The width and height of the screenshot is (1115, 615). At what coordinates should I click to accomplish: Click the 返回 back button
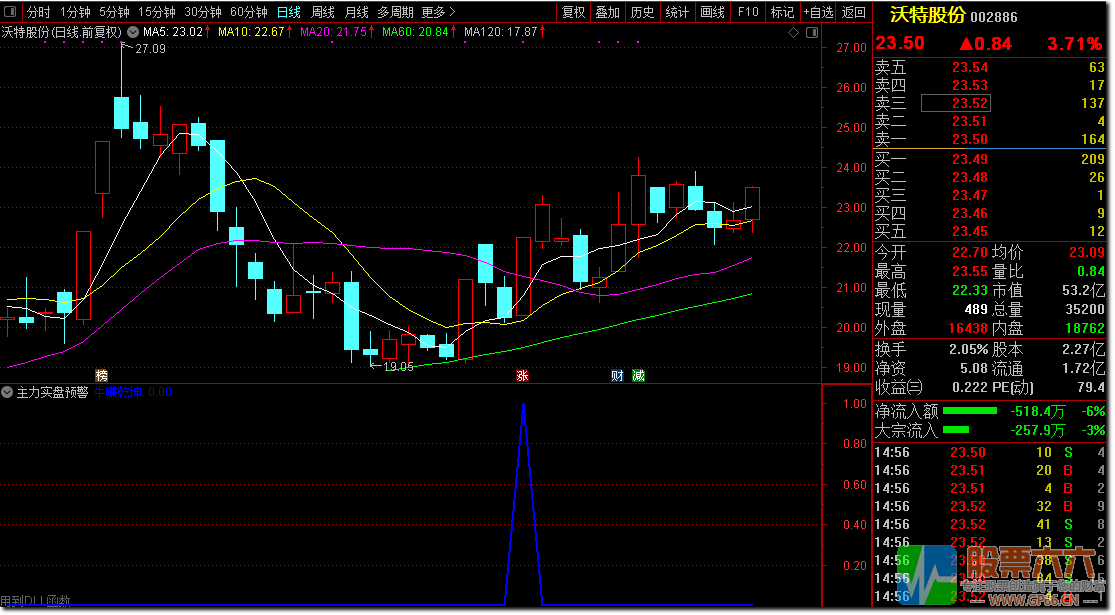point(853,12)
